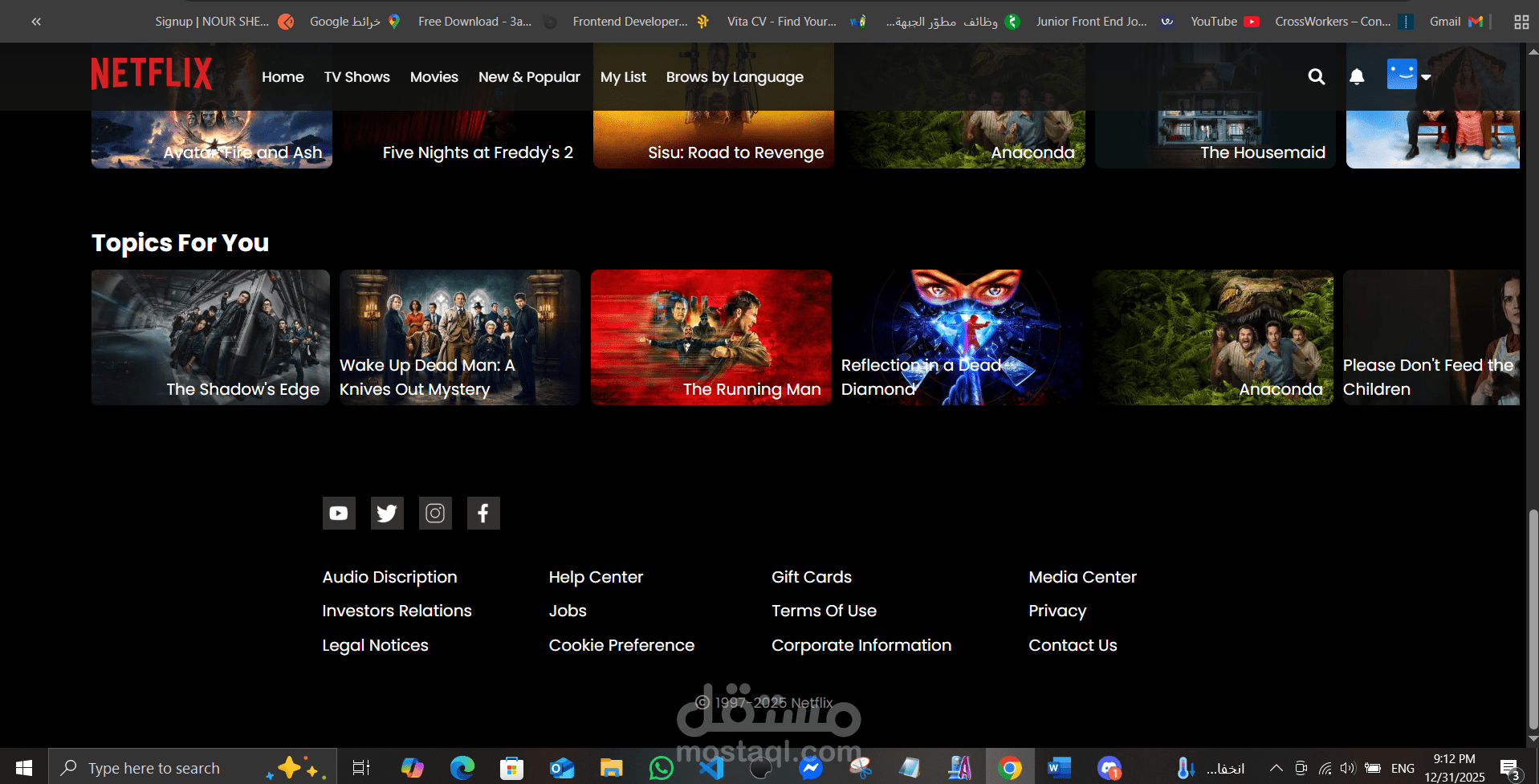Open Reflection in a Dead Diamond thumbnail
Image resolution: width=1539 pixels, height=784 pixels.
coord(962,337)
